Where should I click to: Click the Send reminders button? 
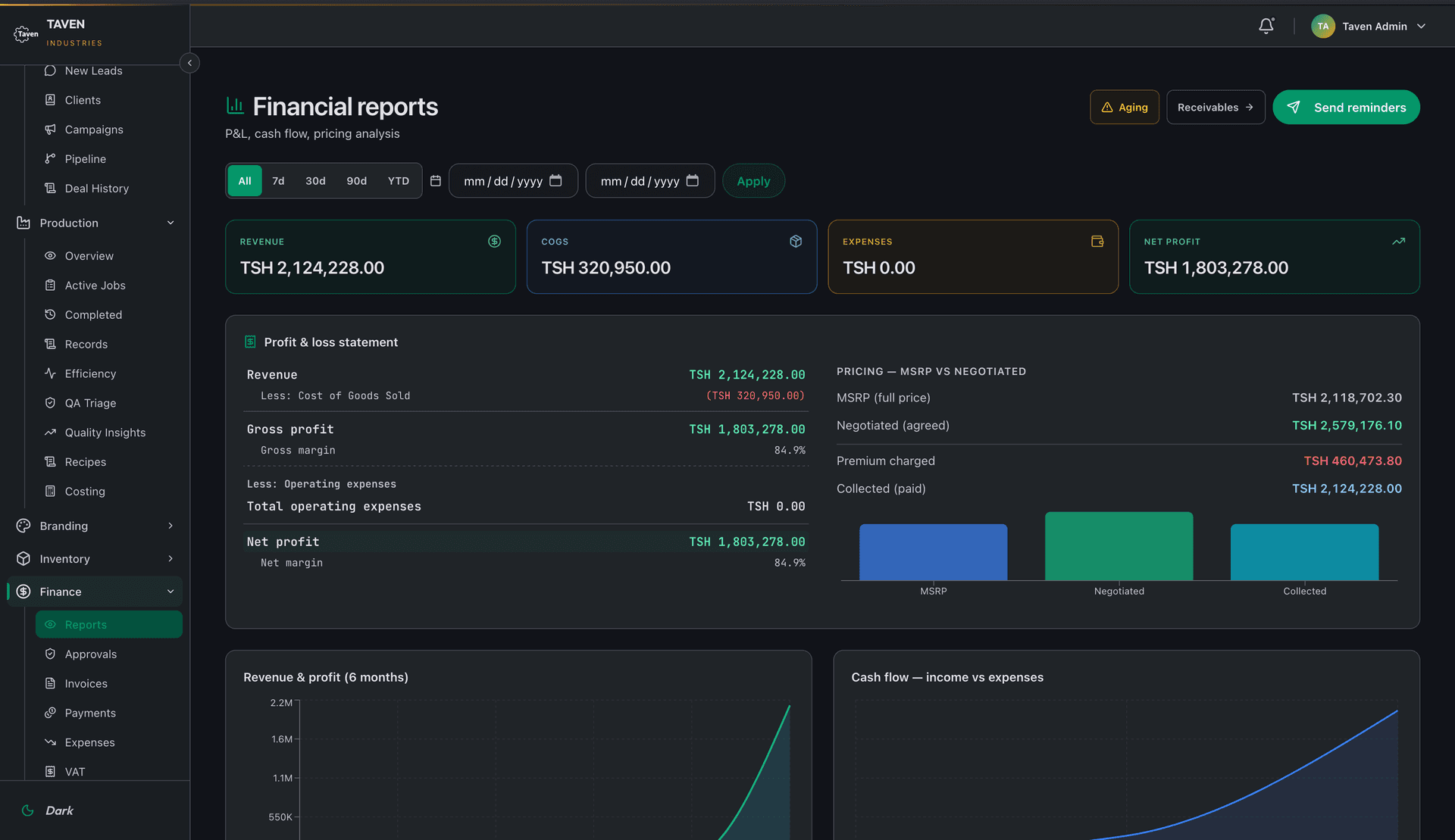click(x=1346, y=108)
